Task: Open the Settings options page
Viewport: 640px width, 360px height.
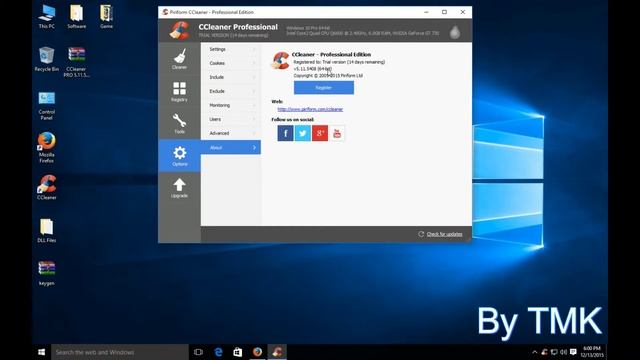Action: (231, 49)
